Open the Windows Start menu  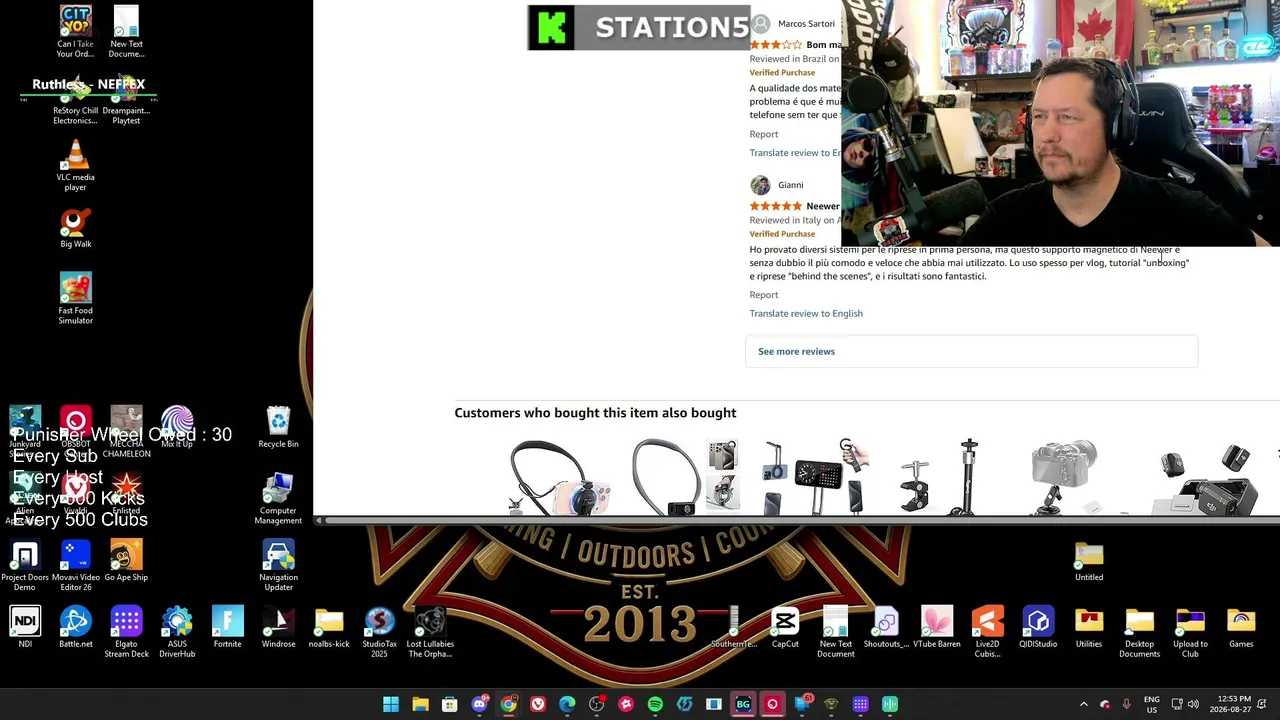(x=391, y=704)
